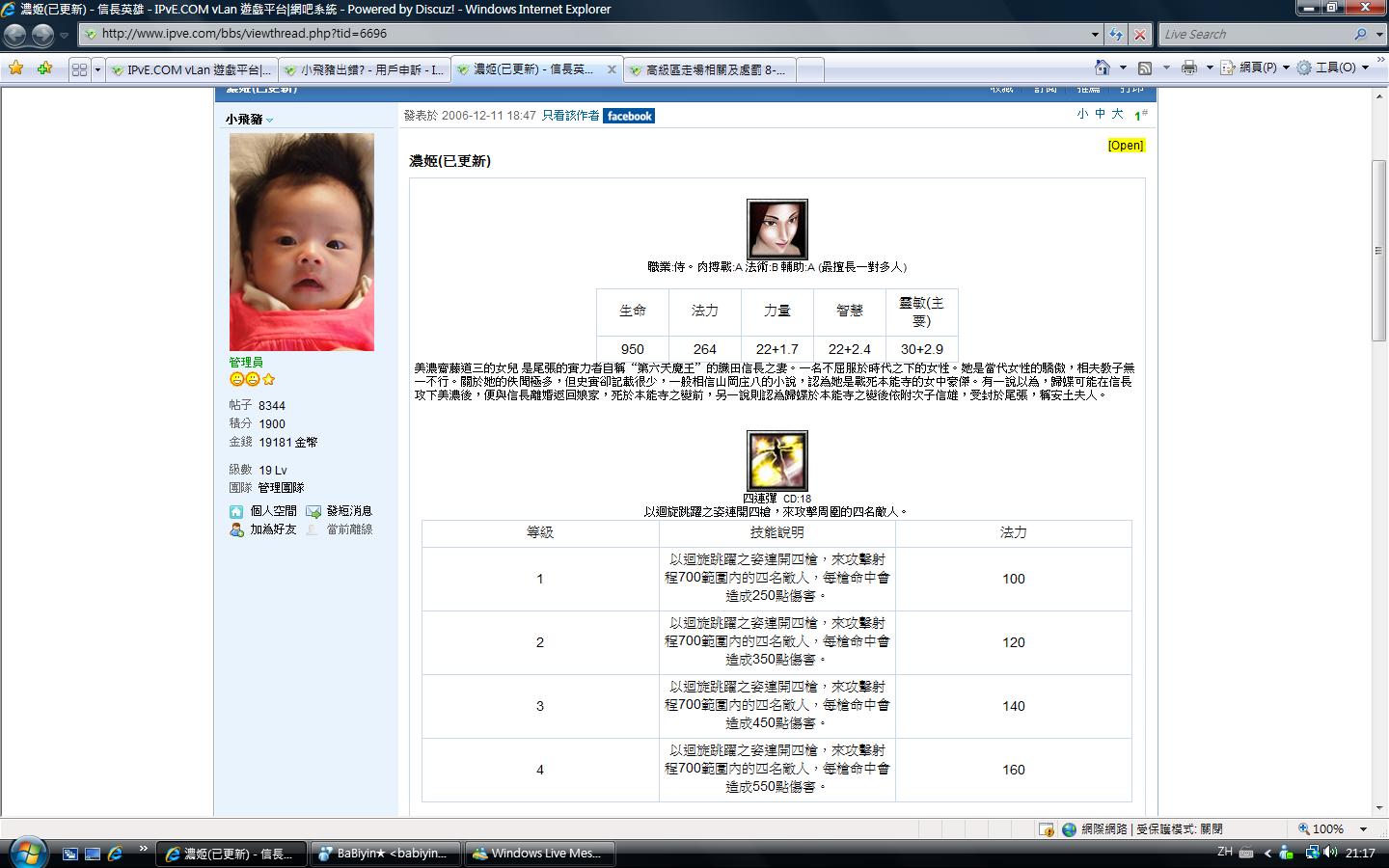Click the Print icon in command bar
This screenshot has height=868, width=1389.
[1188, 68]
